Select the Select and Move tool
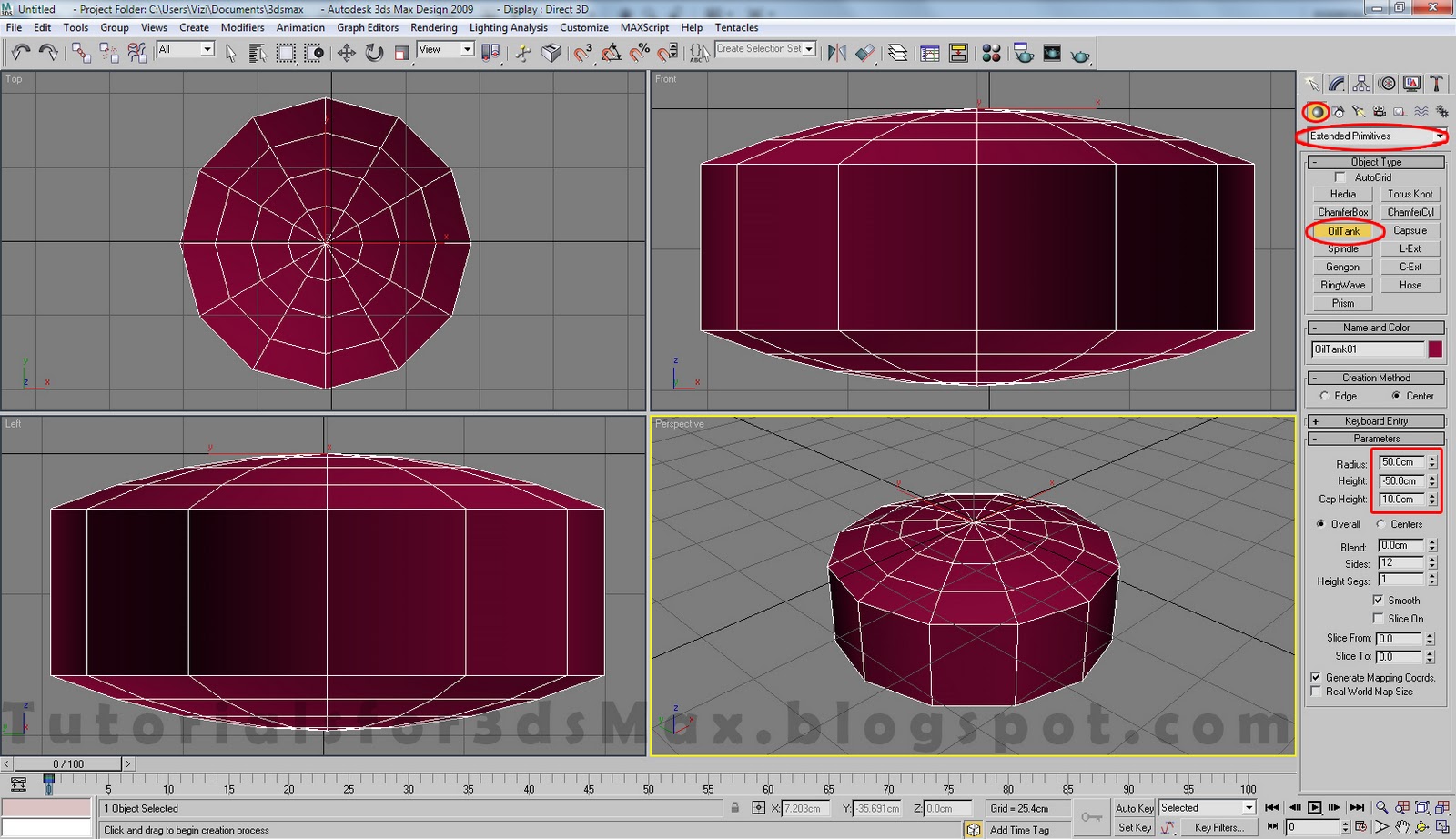Image resolution: width=1456 pixels, height=839 pixels. (x=346, y=52)
